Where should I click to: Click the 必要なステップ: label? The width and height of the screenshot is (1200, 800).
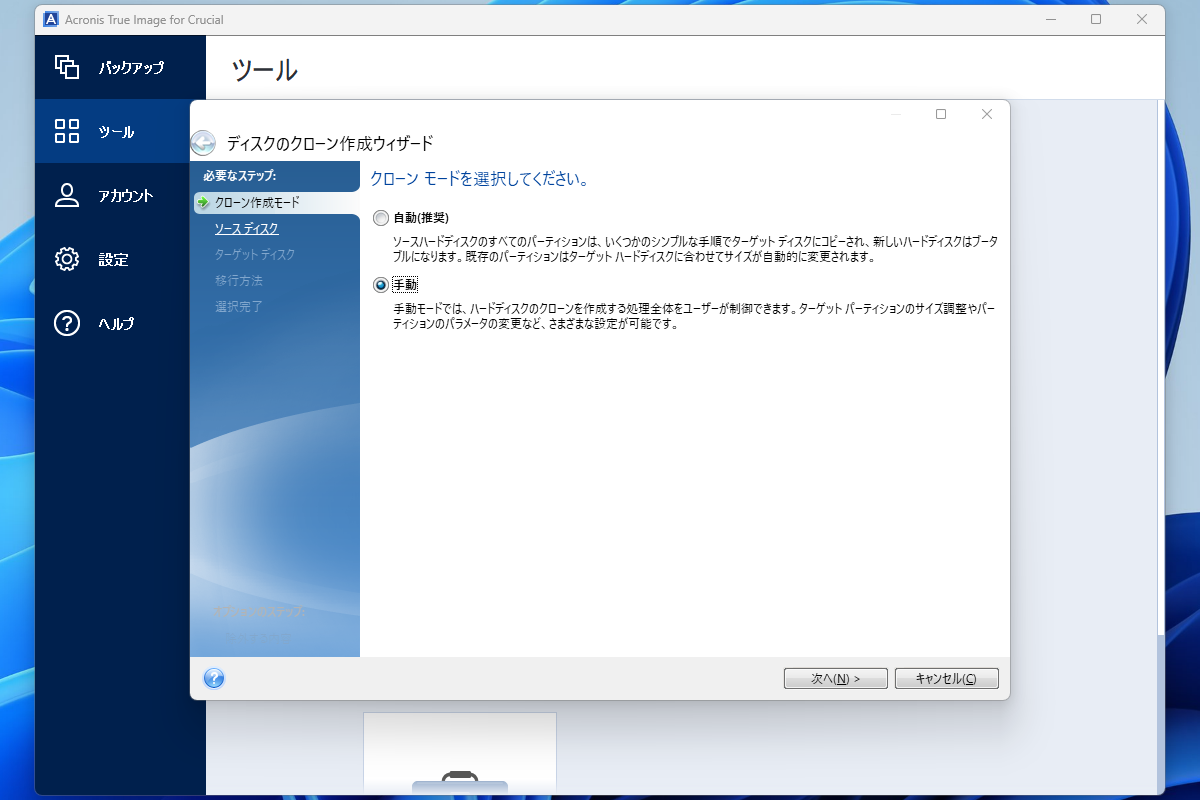click(x=239, y=176)
